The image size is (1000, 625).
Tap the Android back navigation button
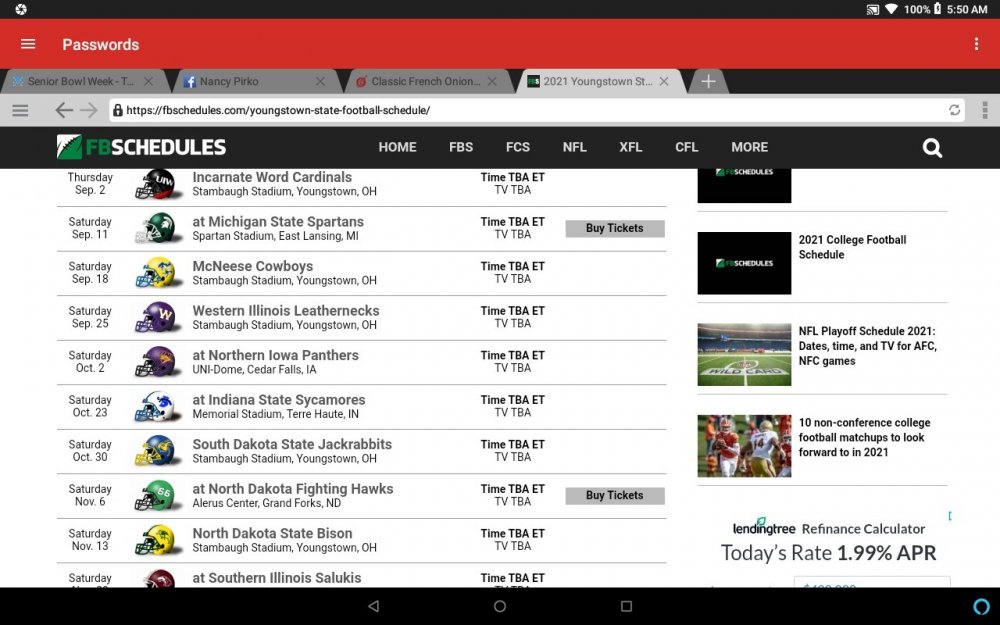(x=374, y=606)
